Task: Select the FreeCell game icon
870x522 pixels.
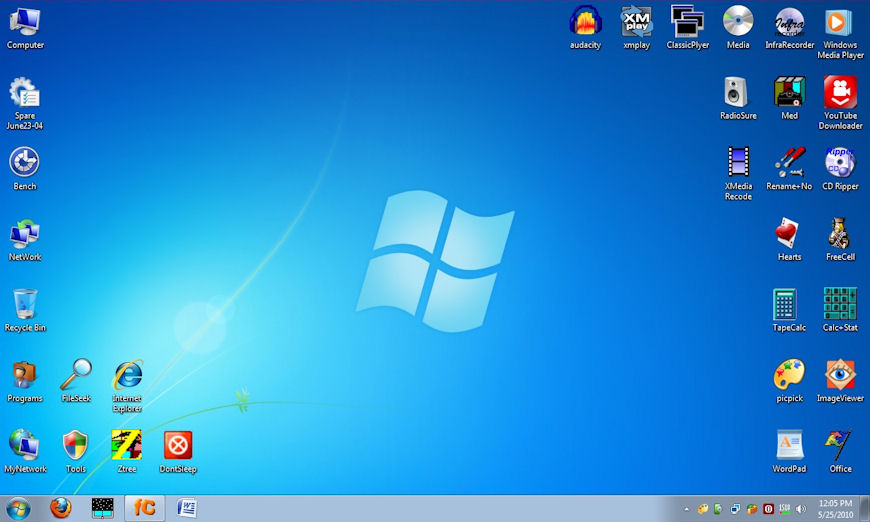Action: (x=841, y=240)
